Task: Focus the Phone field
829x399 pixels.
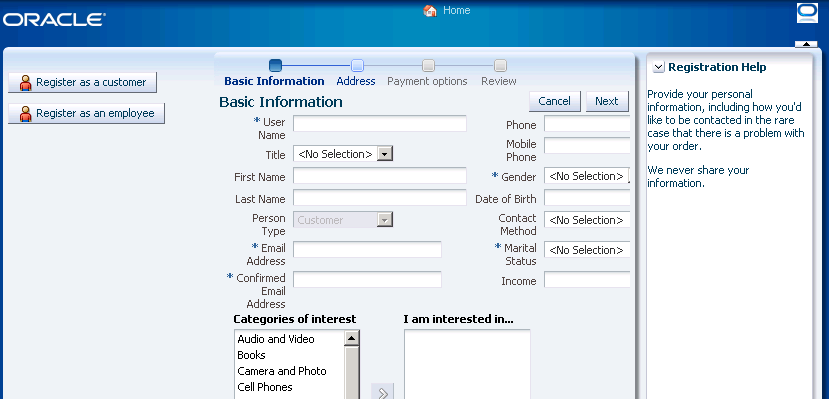Action: pyautogui.click(x=587, y=124)
